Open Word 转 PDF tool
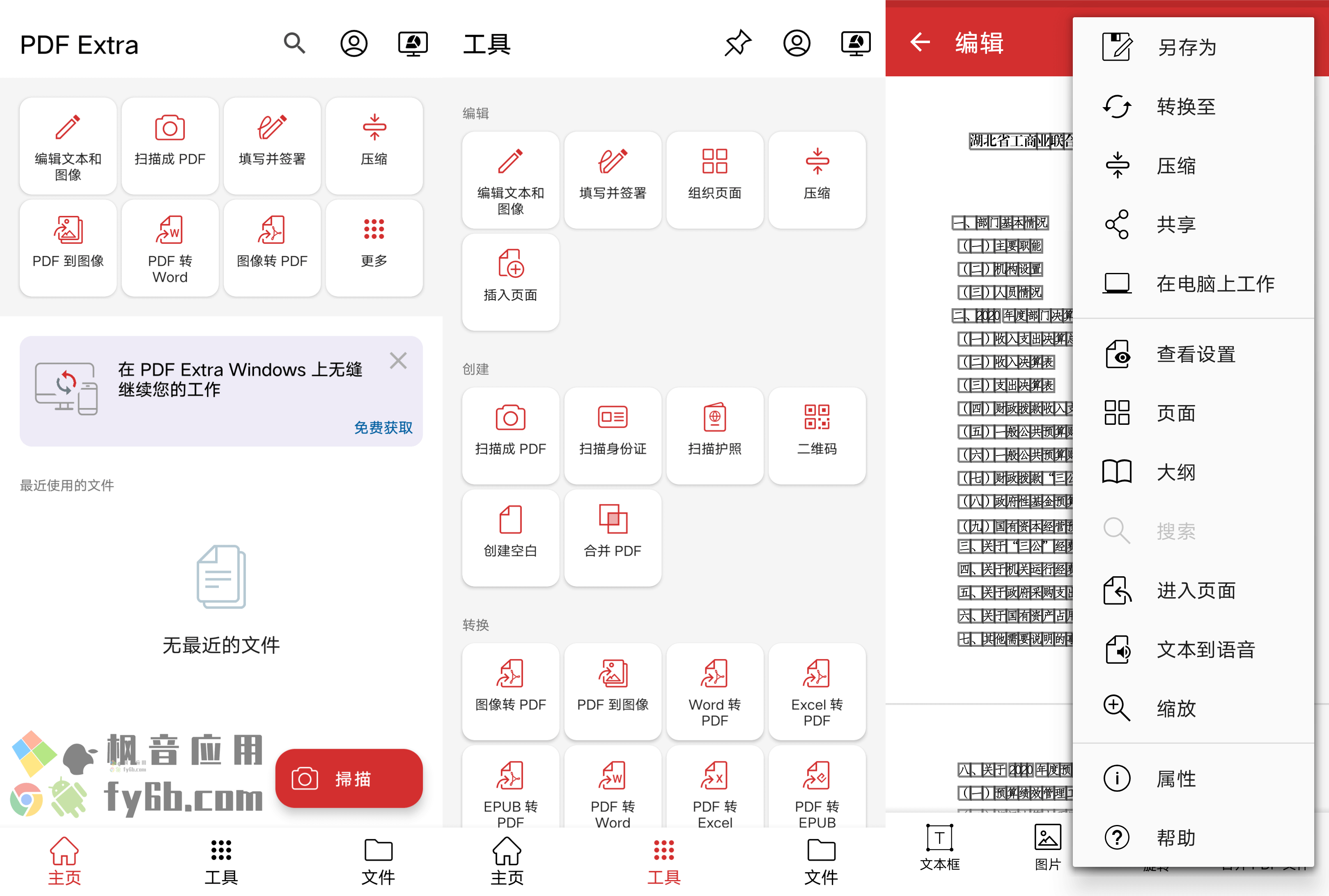The image size is (1329, 896). (x=715, y=692)
